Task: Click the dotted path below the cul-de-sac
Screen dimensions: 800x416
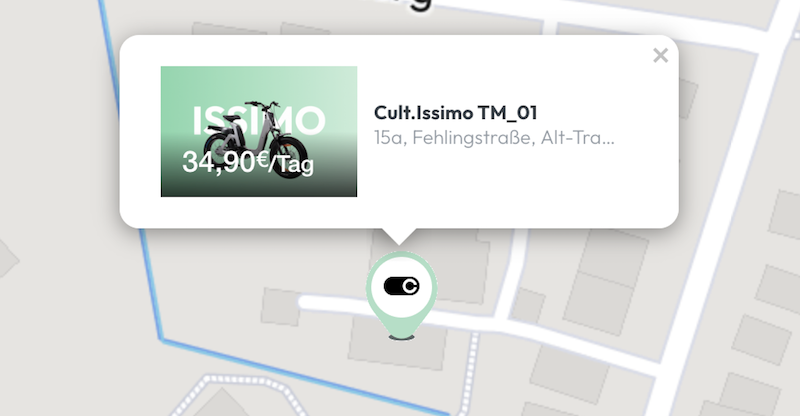Action: click(x=470, y=373)
